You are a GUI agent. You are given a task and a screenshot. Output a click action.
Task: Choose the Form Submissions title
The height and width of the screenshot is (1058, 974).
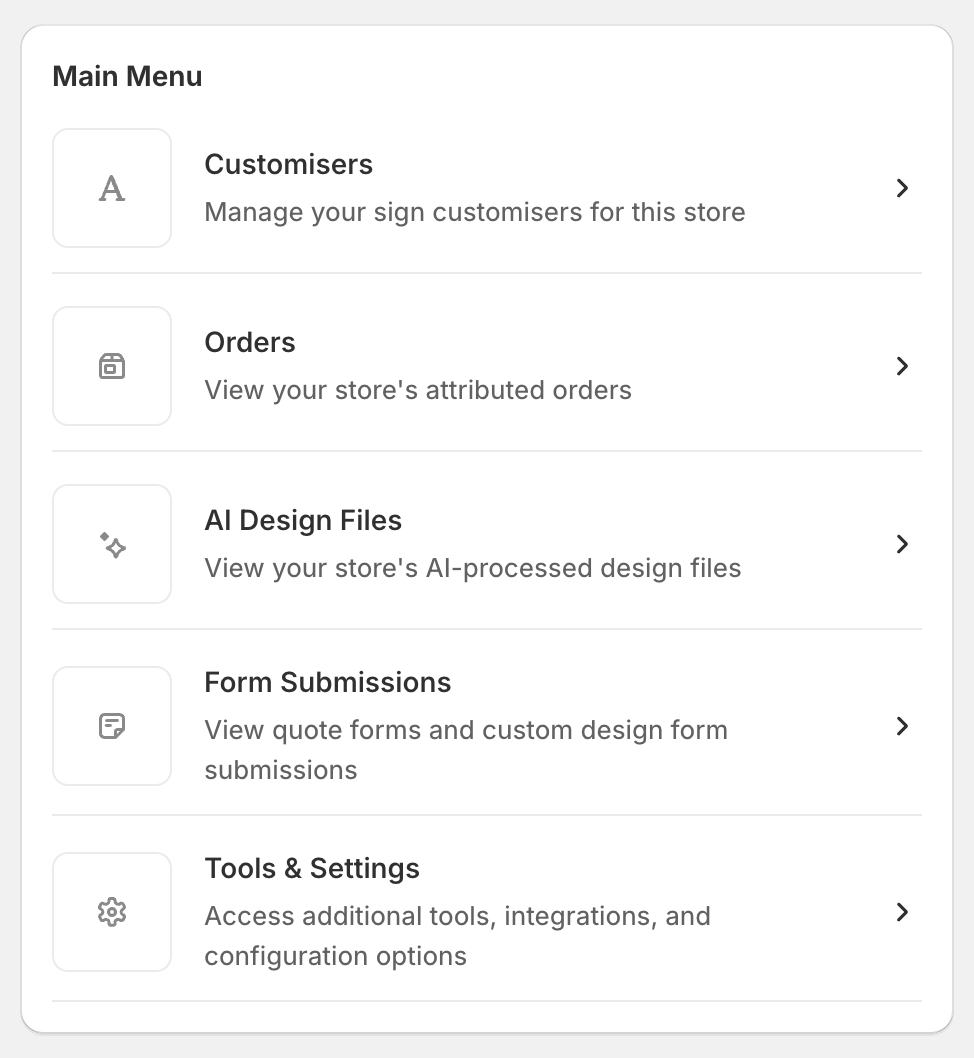[328, 682]
